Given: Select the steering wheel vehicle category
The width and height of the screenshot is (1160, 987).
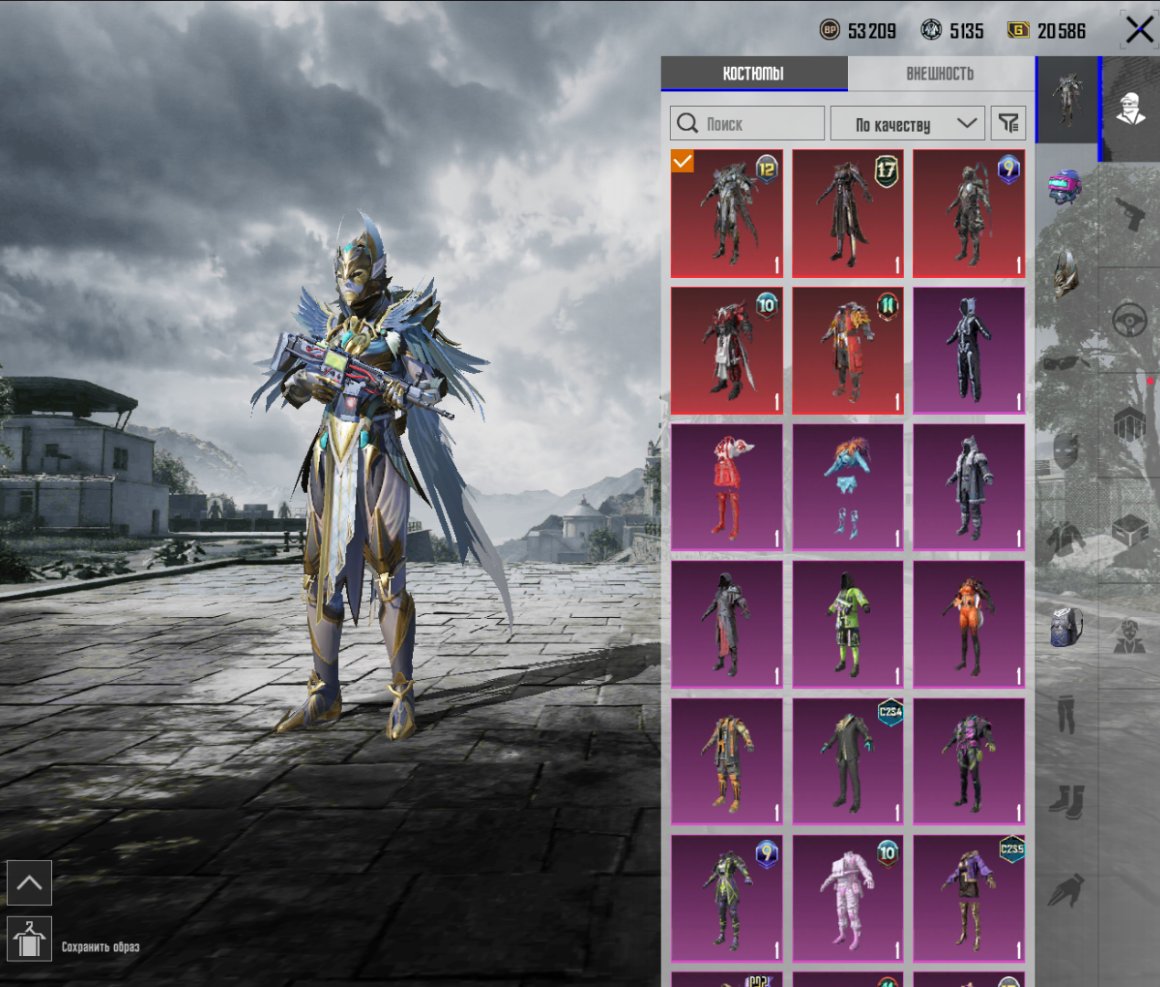Looking at the screenshot, I should tap(1130, 320).
